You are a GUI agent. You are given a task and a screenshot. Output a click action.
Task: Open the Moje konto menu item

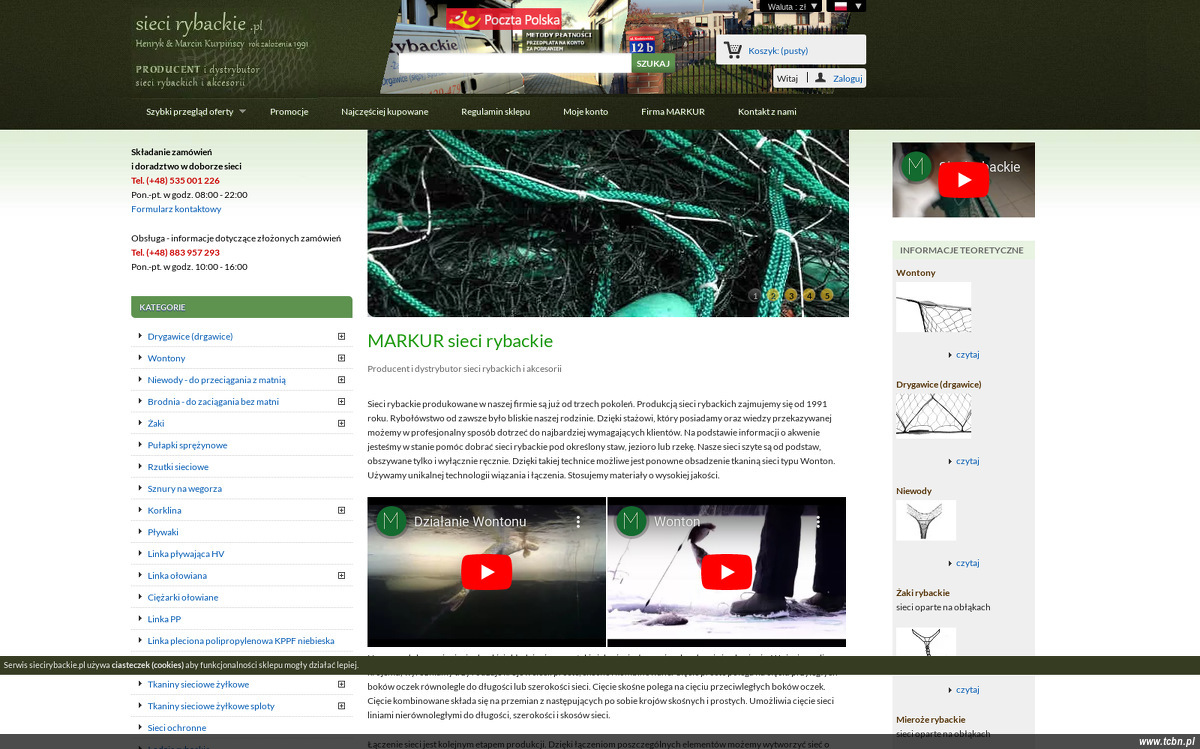585,112
